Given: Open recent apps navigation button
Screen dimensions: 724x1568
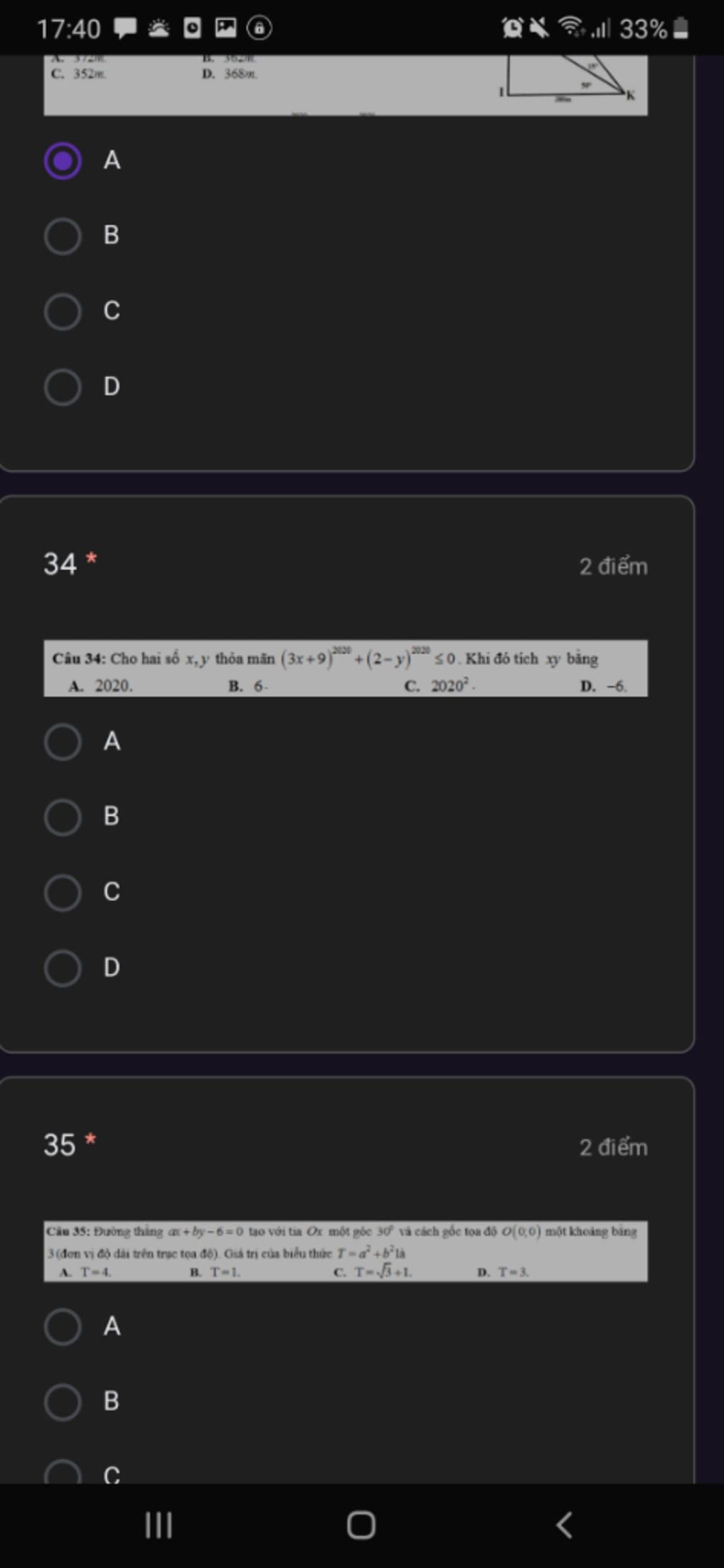Looking at the screenshot, I should (x=158, y=1525).
